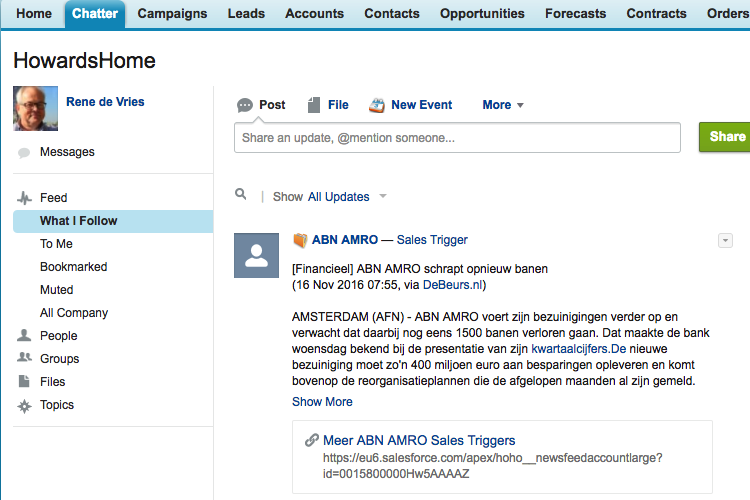This screenshot has height=500, width=750.
Task: Click the New Event action label
Action: 421,105
